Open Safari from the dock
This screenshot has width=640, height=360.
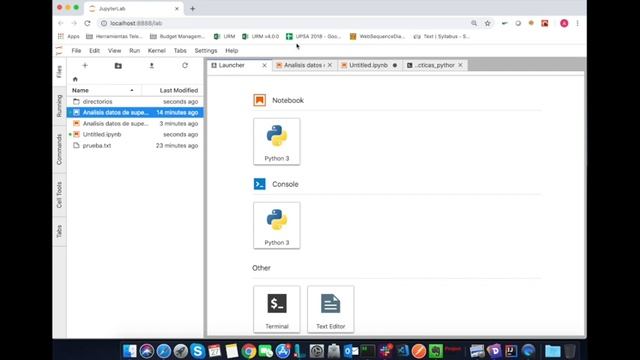click(164, 351)
